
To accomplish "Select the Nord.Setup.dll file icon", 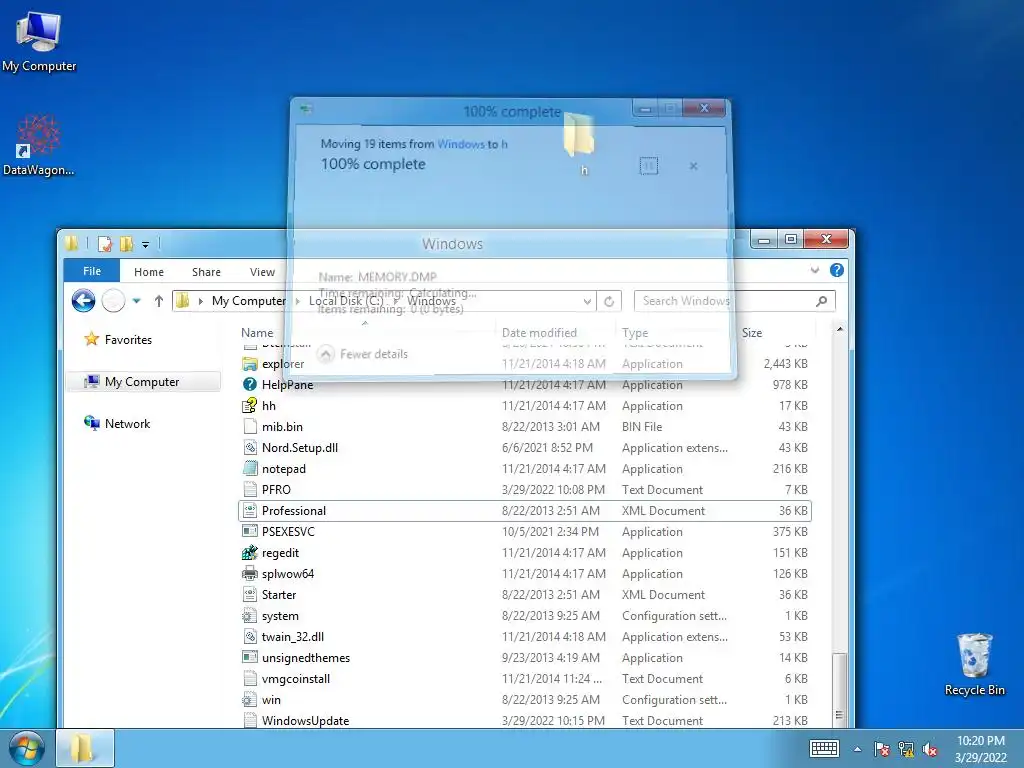I will click(x=249, y=447).
